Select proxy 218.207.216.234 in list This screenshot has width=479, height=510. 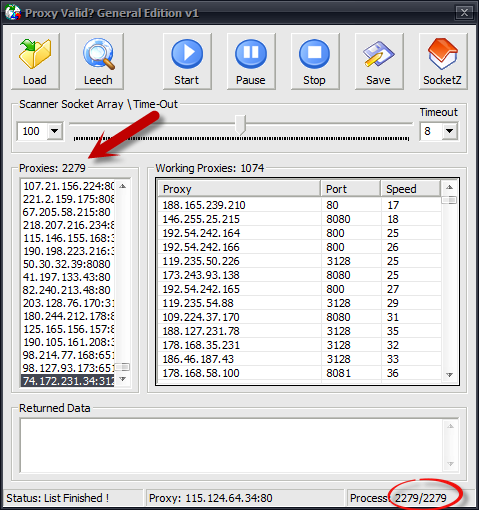(68, 225)
